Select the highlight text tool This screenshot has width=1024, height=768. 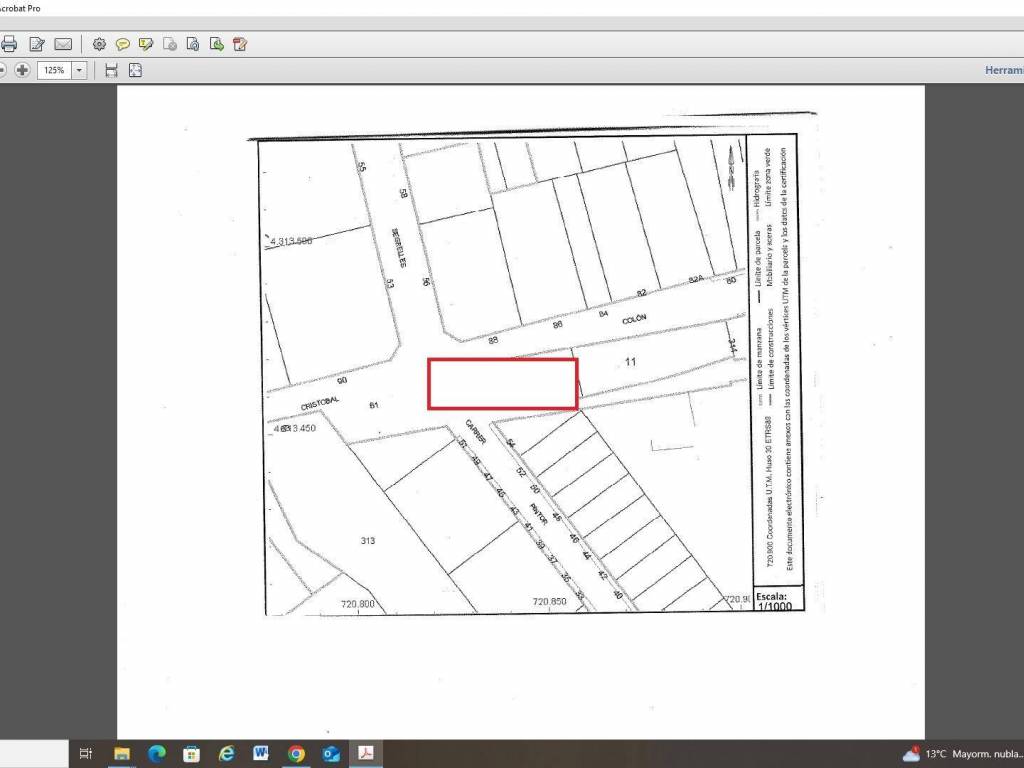click(x=146, y=44)
